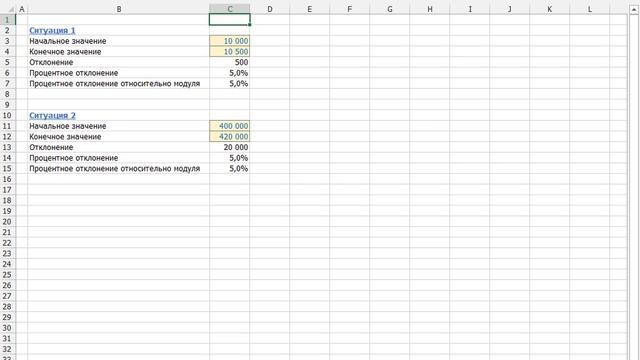This screenshot has height=360, width=640.
Task: Select the 5,0% value in row 14
Action: [x=230, y=158]
